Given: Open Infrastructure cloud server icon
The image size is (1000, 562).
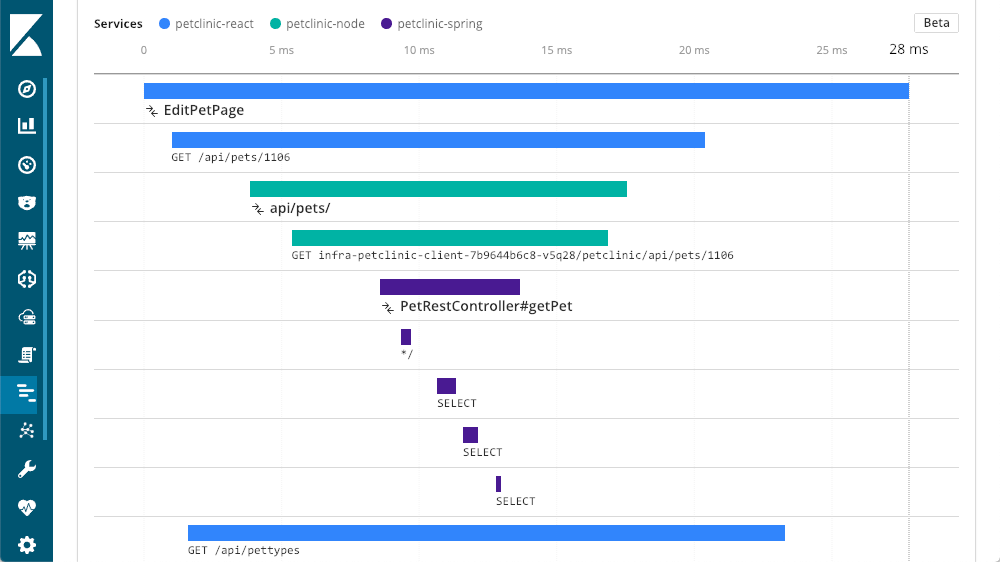Looking at the screenshot, I should tap(26, 317).
